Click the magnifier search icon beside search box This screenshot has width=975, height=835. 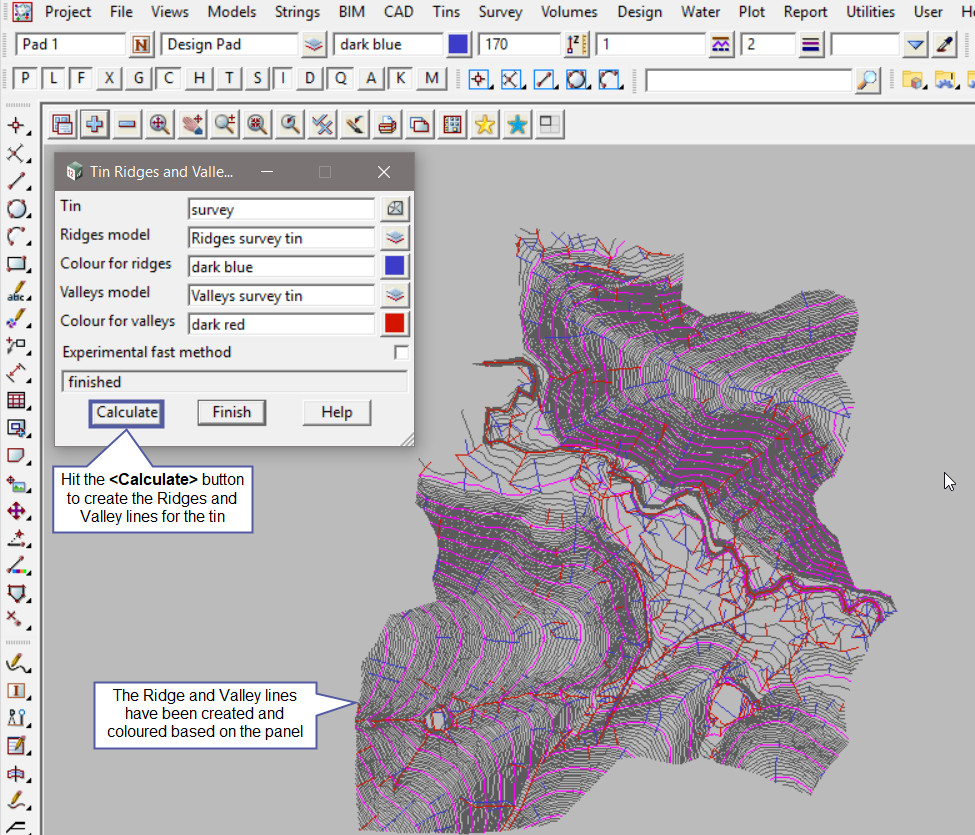[869, 80]
